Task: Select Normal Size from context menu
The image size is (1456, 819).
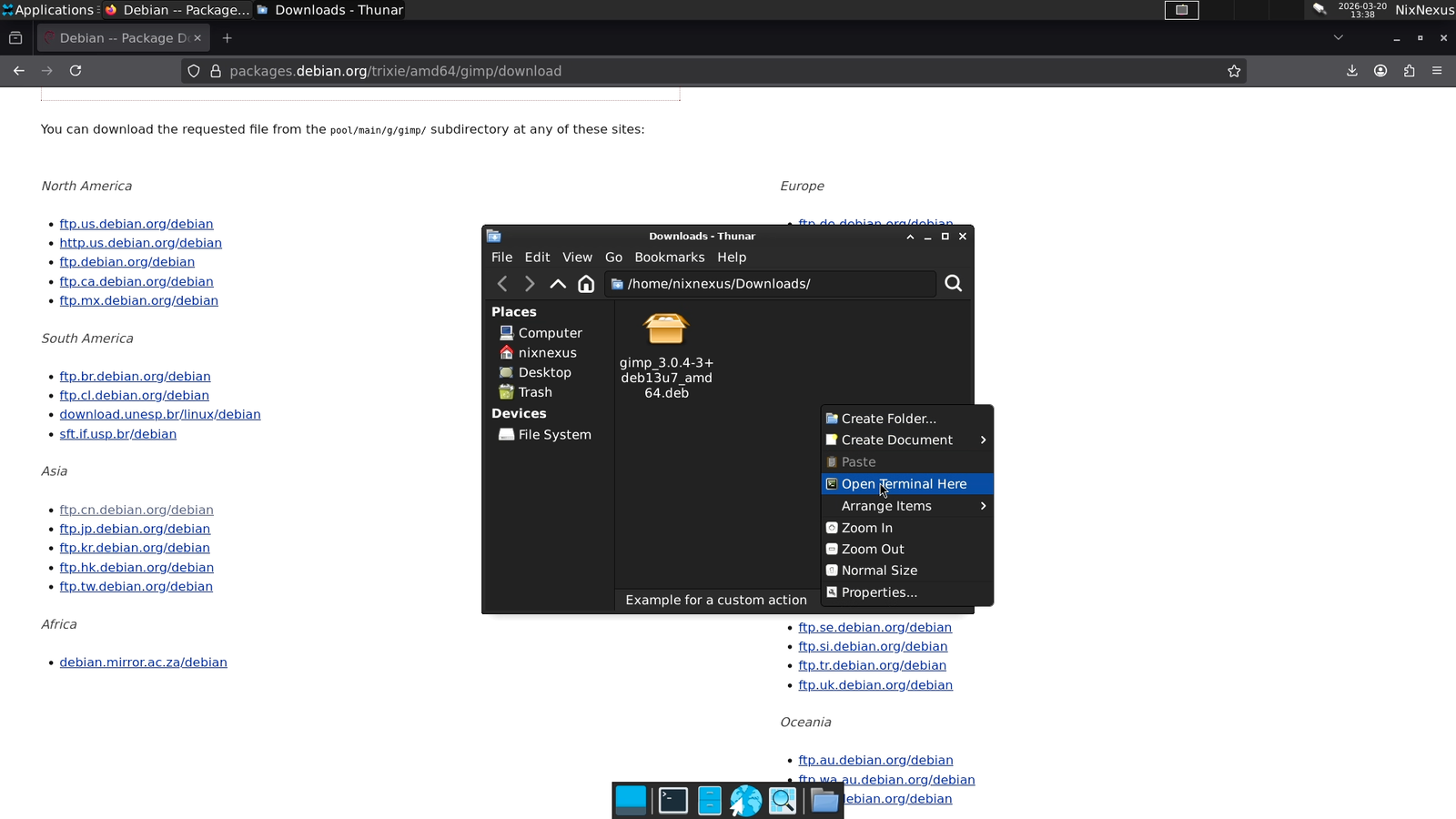Action: [x=906, y=571]
